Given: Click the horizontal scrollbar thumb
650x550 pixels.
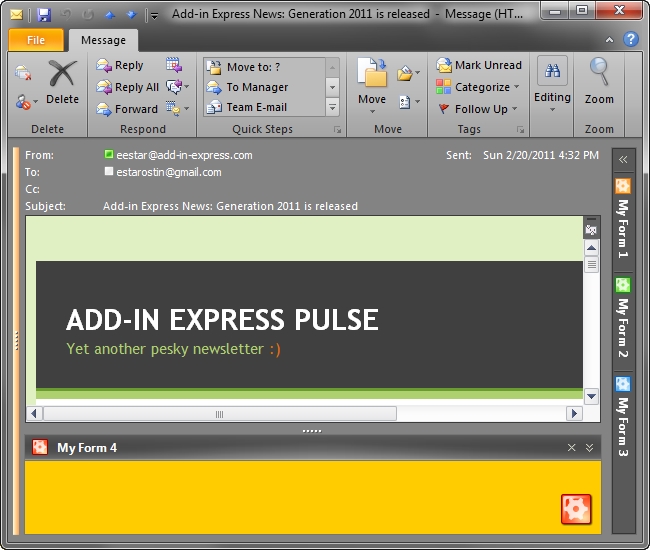Looking at the screenshot, I should (x=220, y=414).
